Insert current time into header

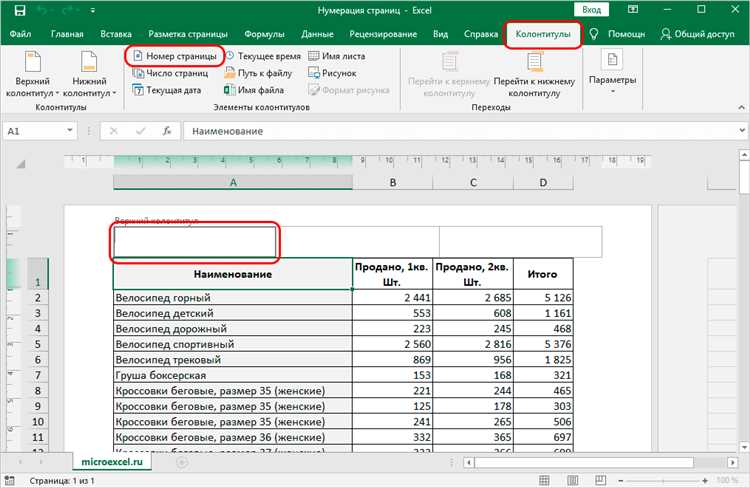click(263, 56)
